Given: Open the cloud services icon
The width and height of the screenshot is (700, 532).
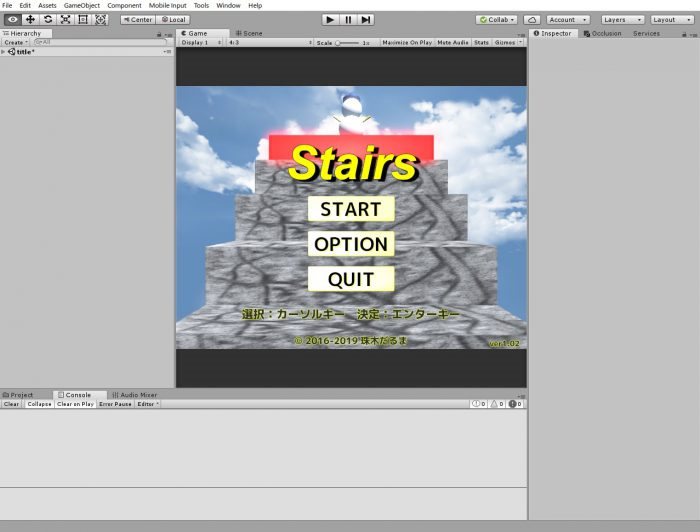Looking at the screenshot, I should tap(532, 20).
